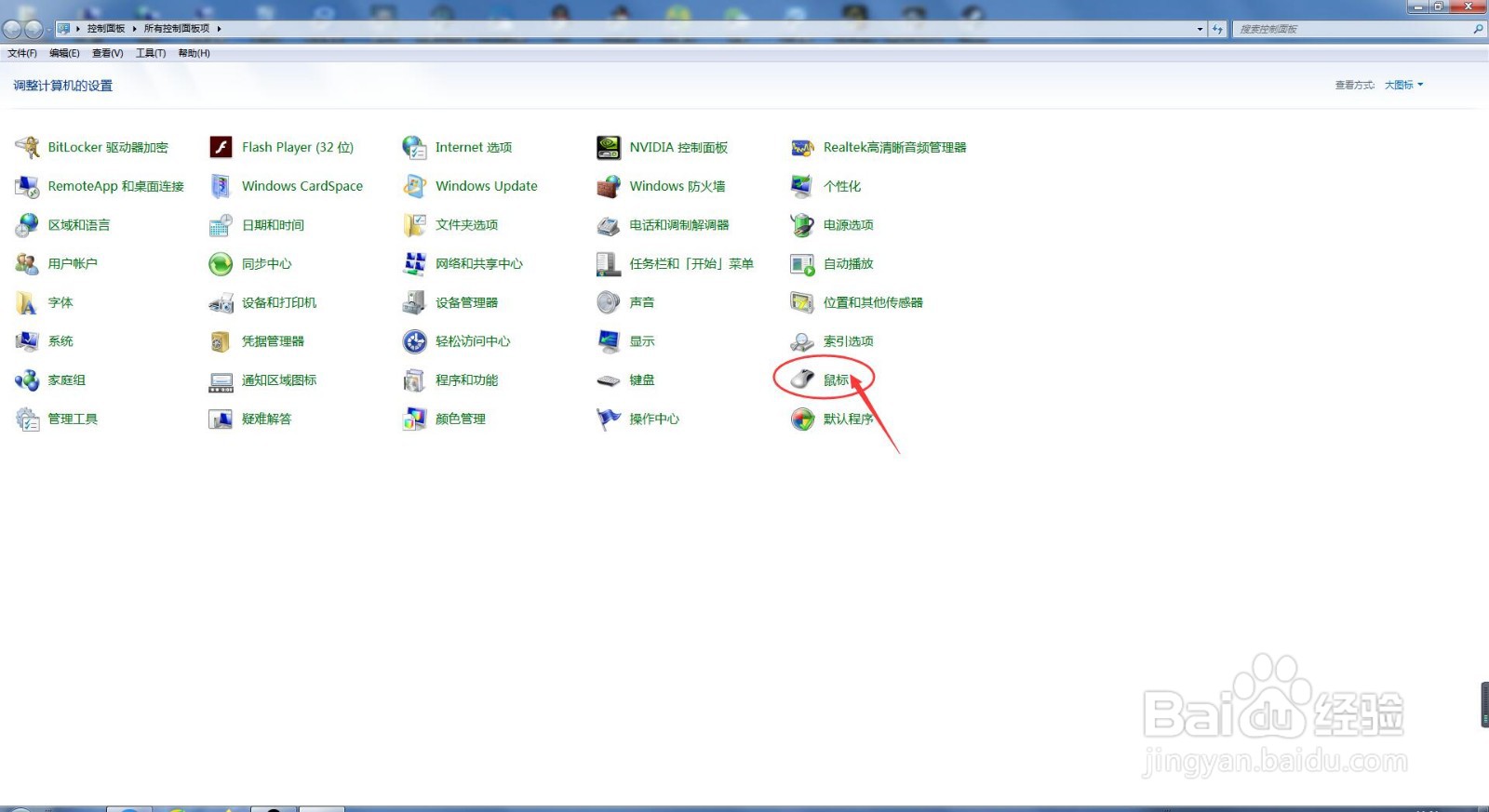Click the 程序和功能 link
The height and width of the screenshot is (812, 1489).
[466, 380]
